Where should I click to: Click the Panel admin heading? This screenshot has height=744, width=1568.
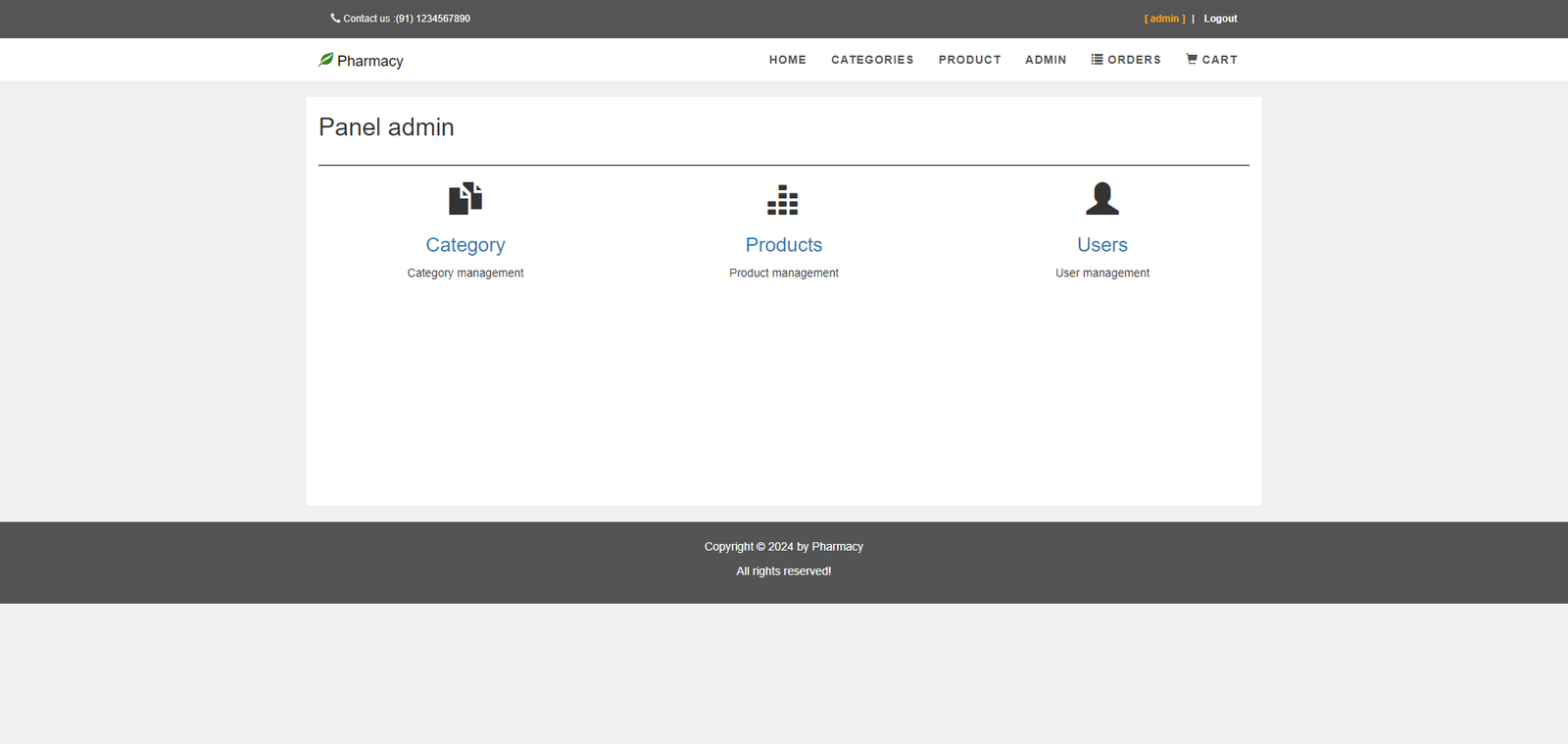click(386, 127)
